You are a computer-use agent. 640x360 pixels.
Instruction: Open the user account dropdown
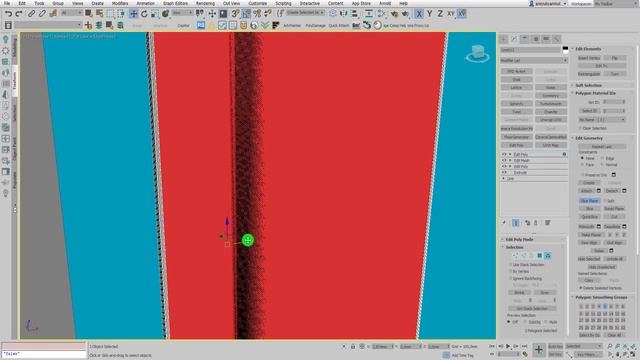548,3
